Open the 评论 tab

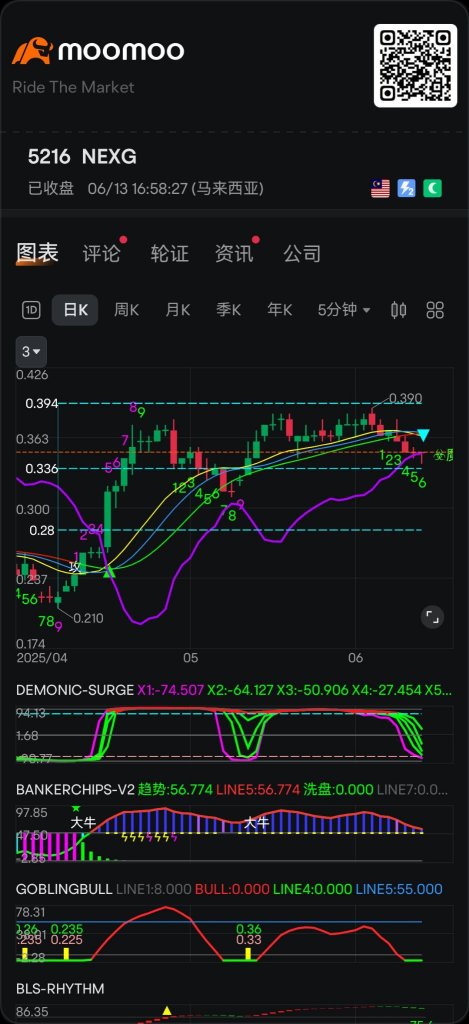point(101,253)
